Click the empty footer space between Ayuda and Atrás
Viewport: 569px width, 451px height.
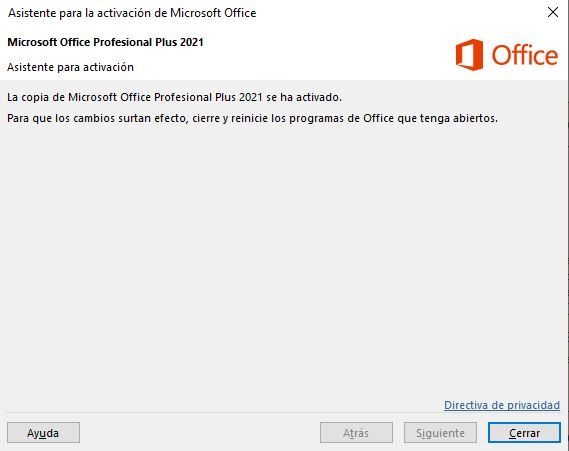(x=200, y=432)
